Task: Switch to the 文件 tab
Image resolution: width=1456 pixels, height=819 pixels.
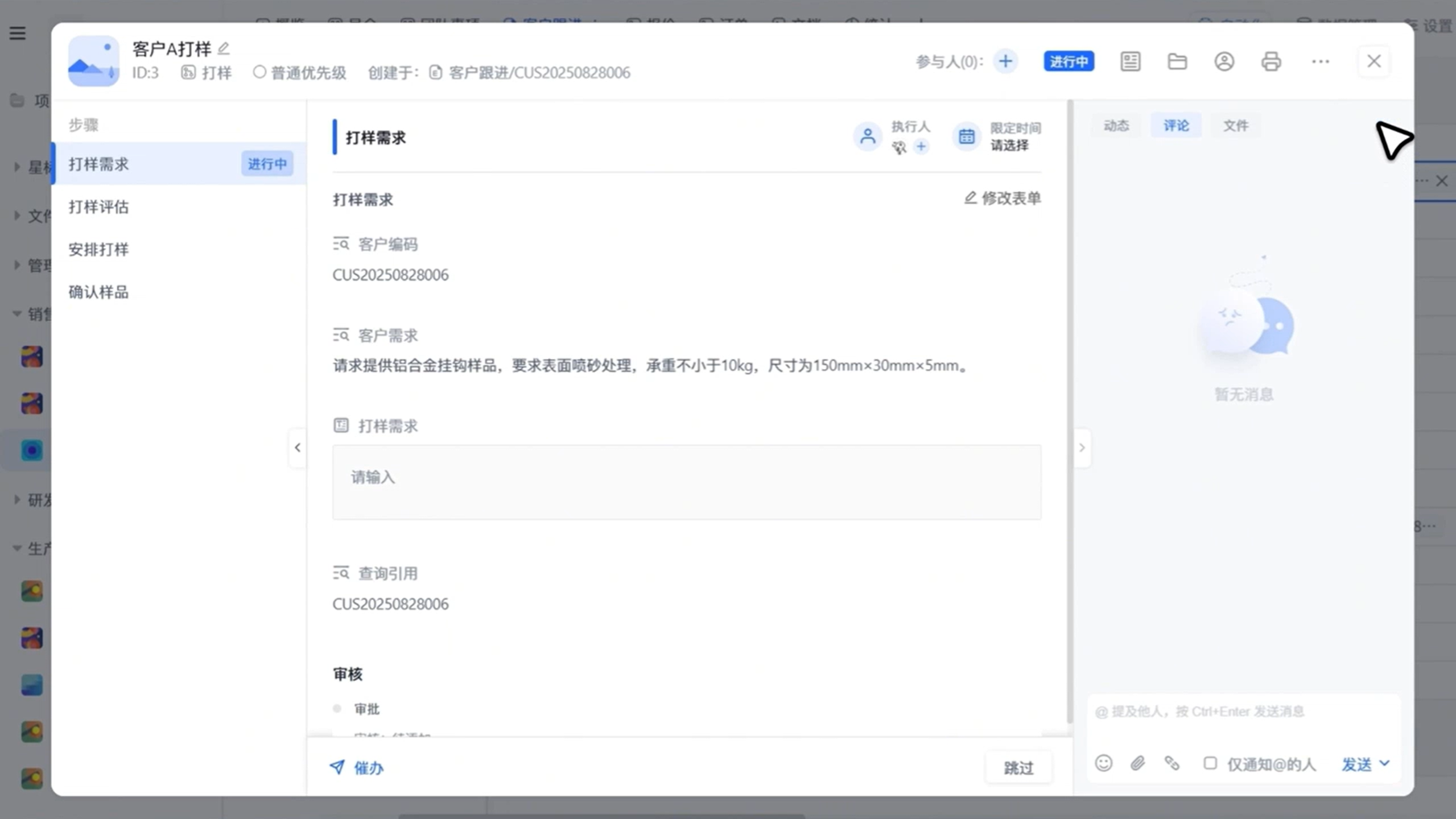Action: tap(1236, 125)
